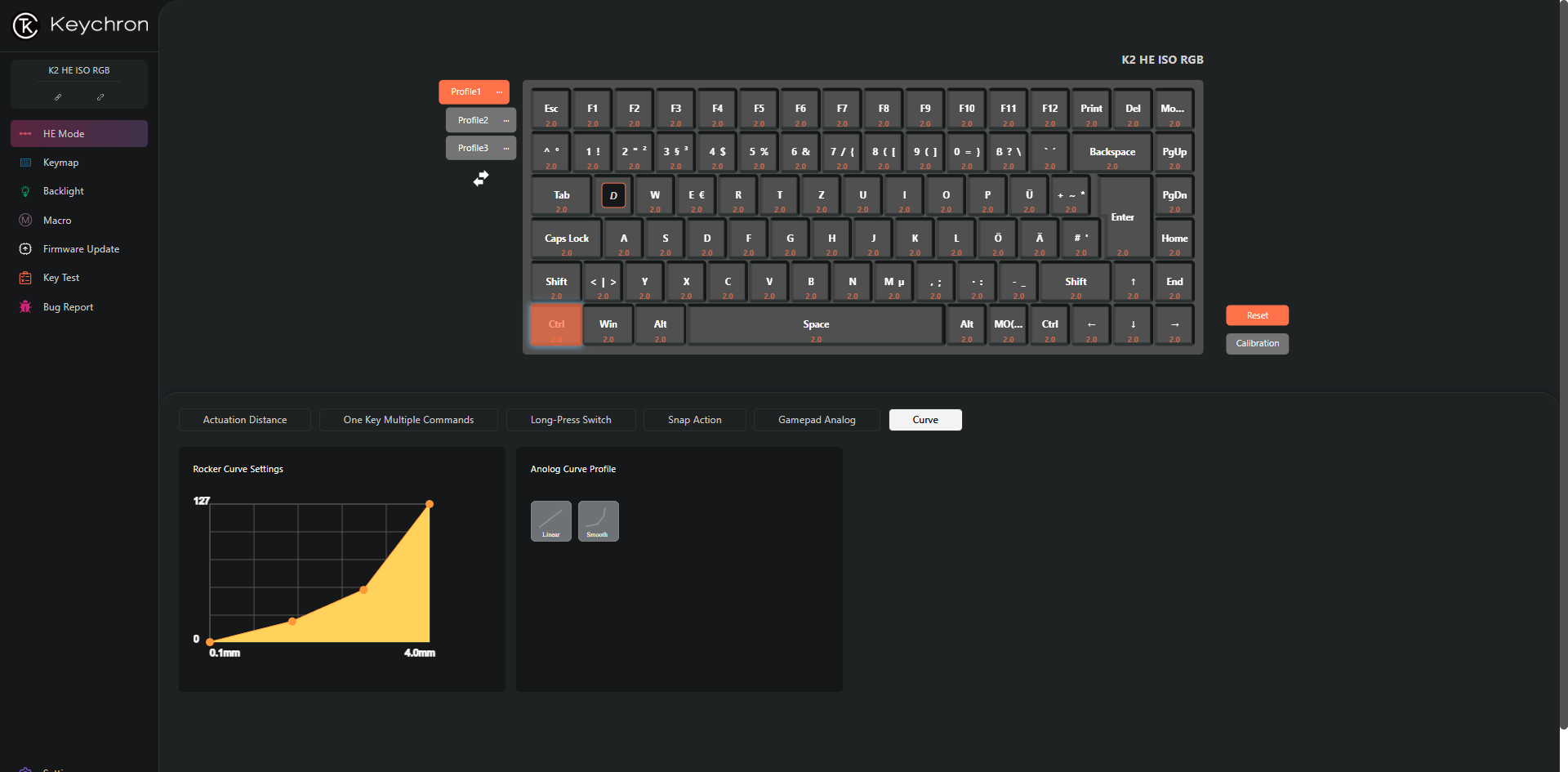The height and width of the screenshot is (772, 1568).
Task: Click the vertical scrollbar on the right edge
Action: pyautogui.click(x=1563, y=364)
